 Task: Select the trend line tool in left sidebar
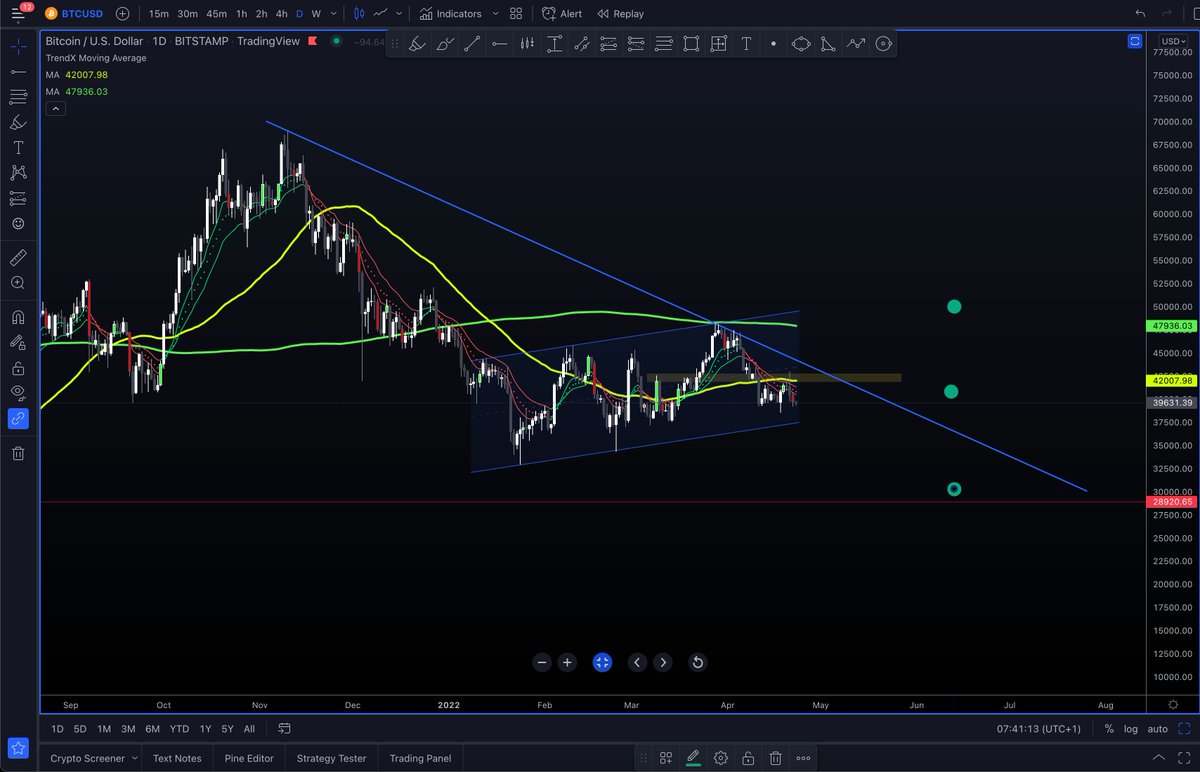pyautogui.click(x=18, y=71)
